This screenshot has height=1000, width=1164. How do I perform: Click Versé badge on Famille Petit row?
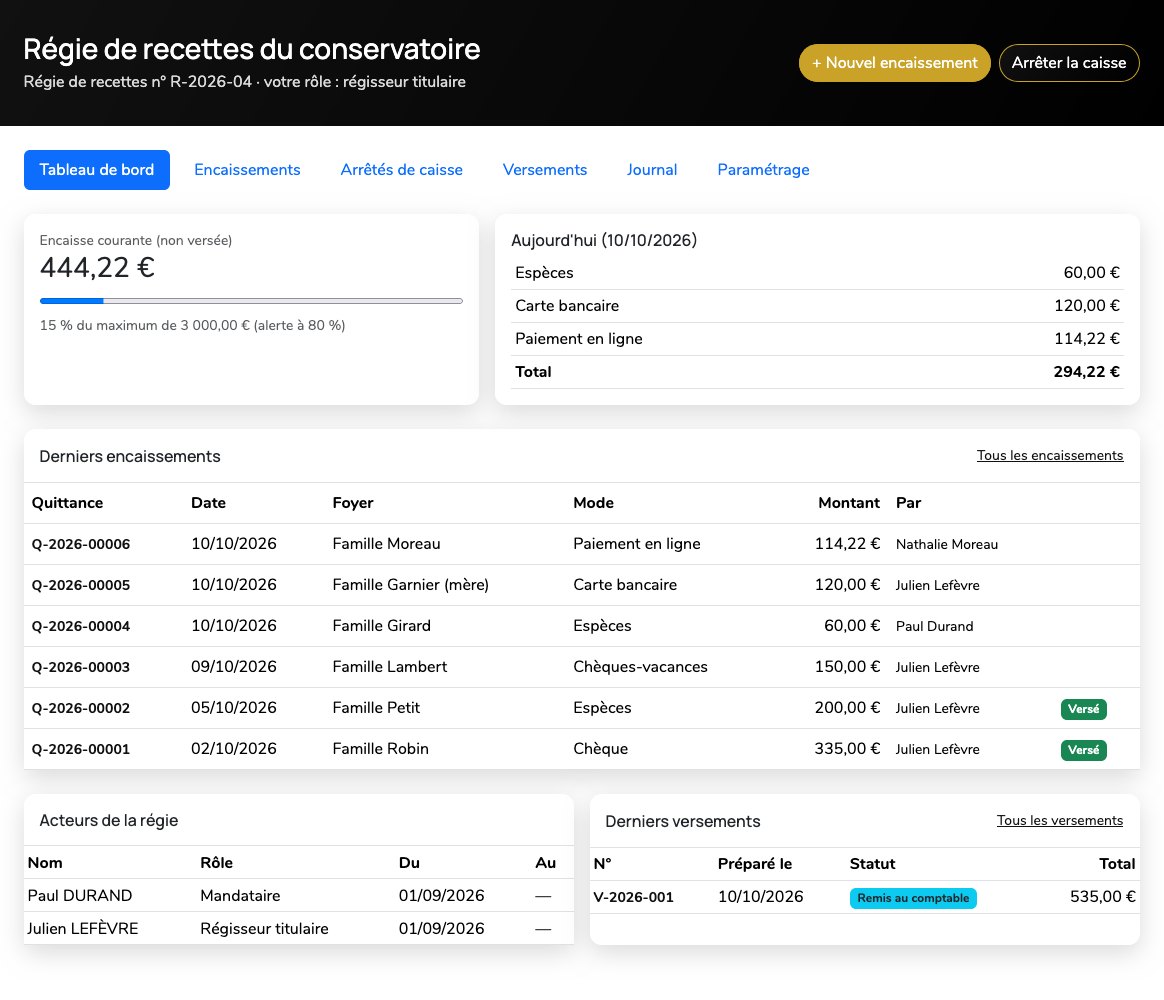pyautogui.click(x=1083, y=709)
